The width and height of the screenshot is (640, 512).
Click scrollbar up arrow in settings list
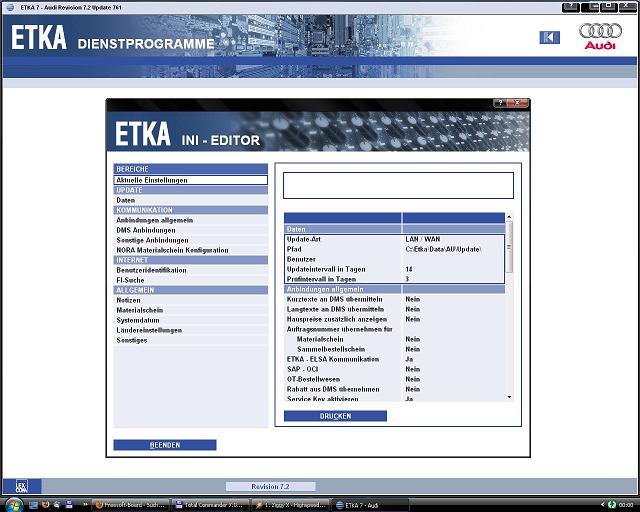[x=509, y=217]
